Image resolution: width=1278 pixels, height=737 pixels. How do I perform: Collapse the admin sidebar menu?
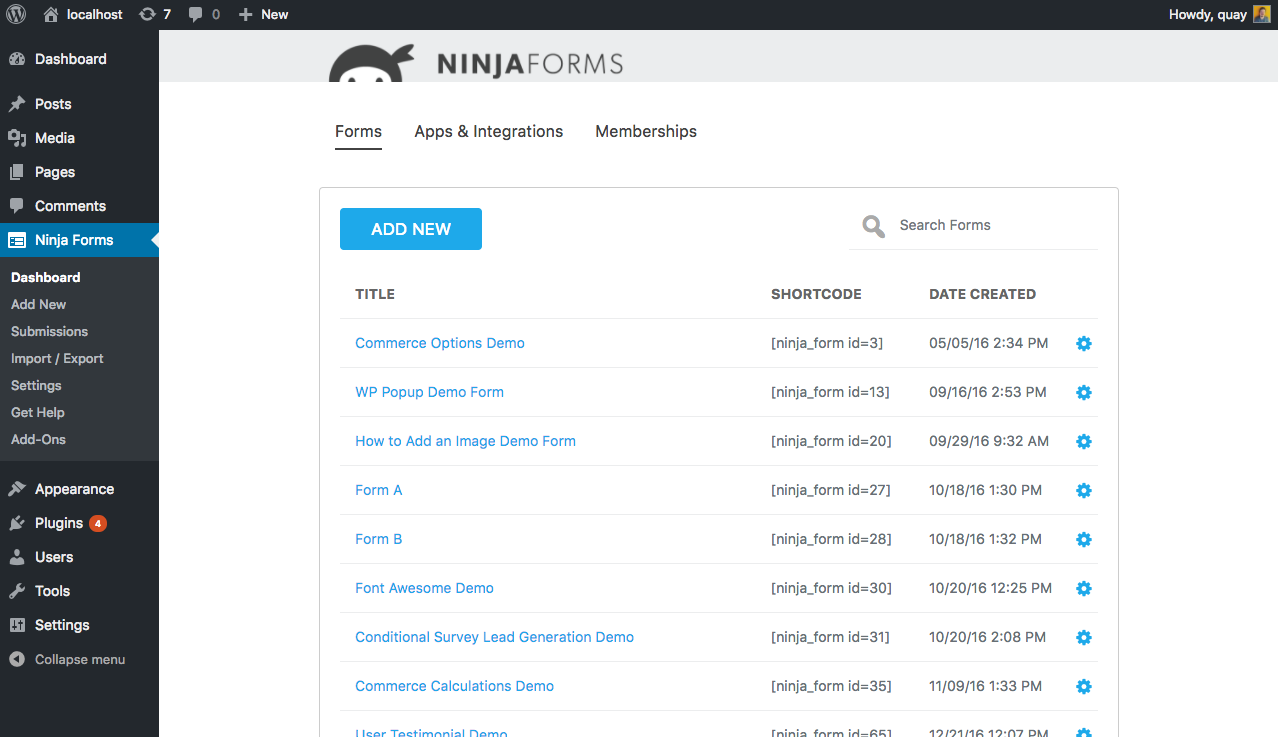pyautogui.click(x=66, y=659)
